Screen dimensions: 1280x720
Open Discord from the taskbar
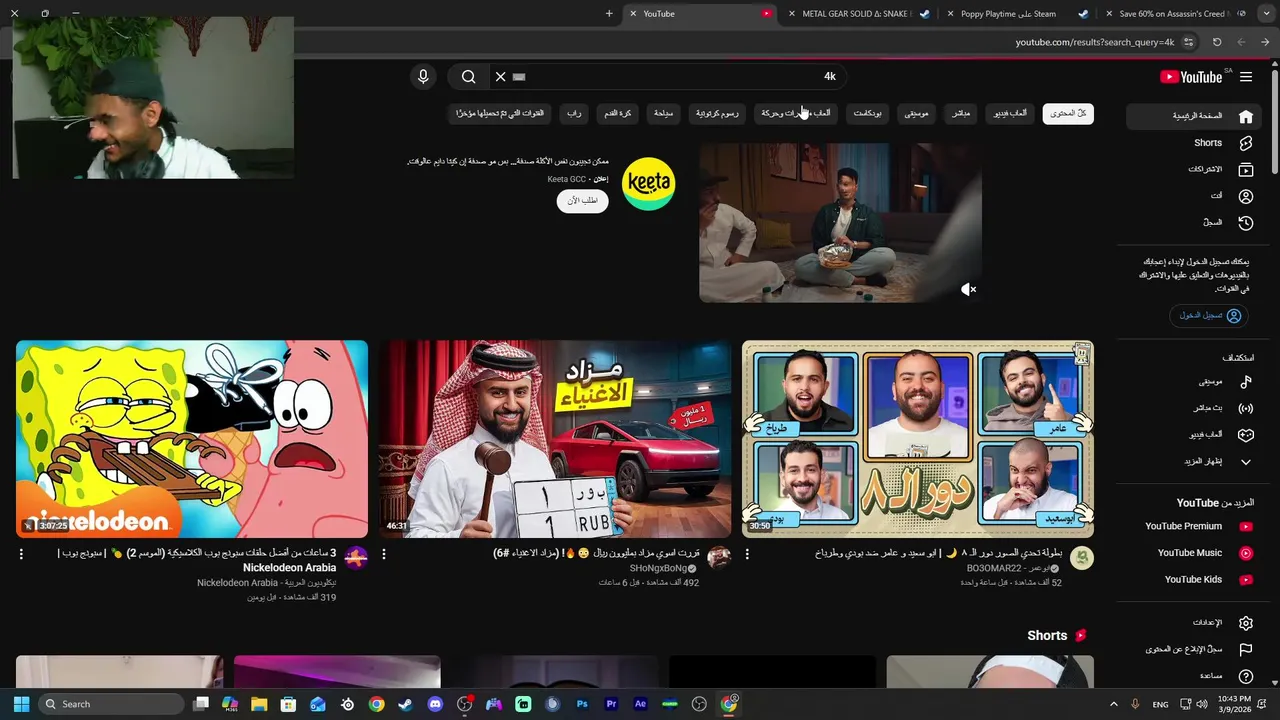tap(435, 704)
